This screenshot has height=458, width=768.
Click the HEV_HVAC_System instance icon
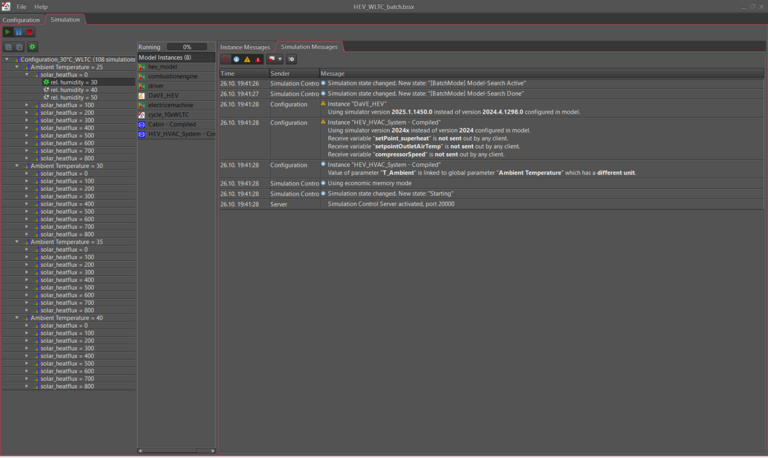tap(142, 134)
